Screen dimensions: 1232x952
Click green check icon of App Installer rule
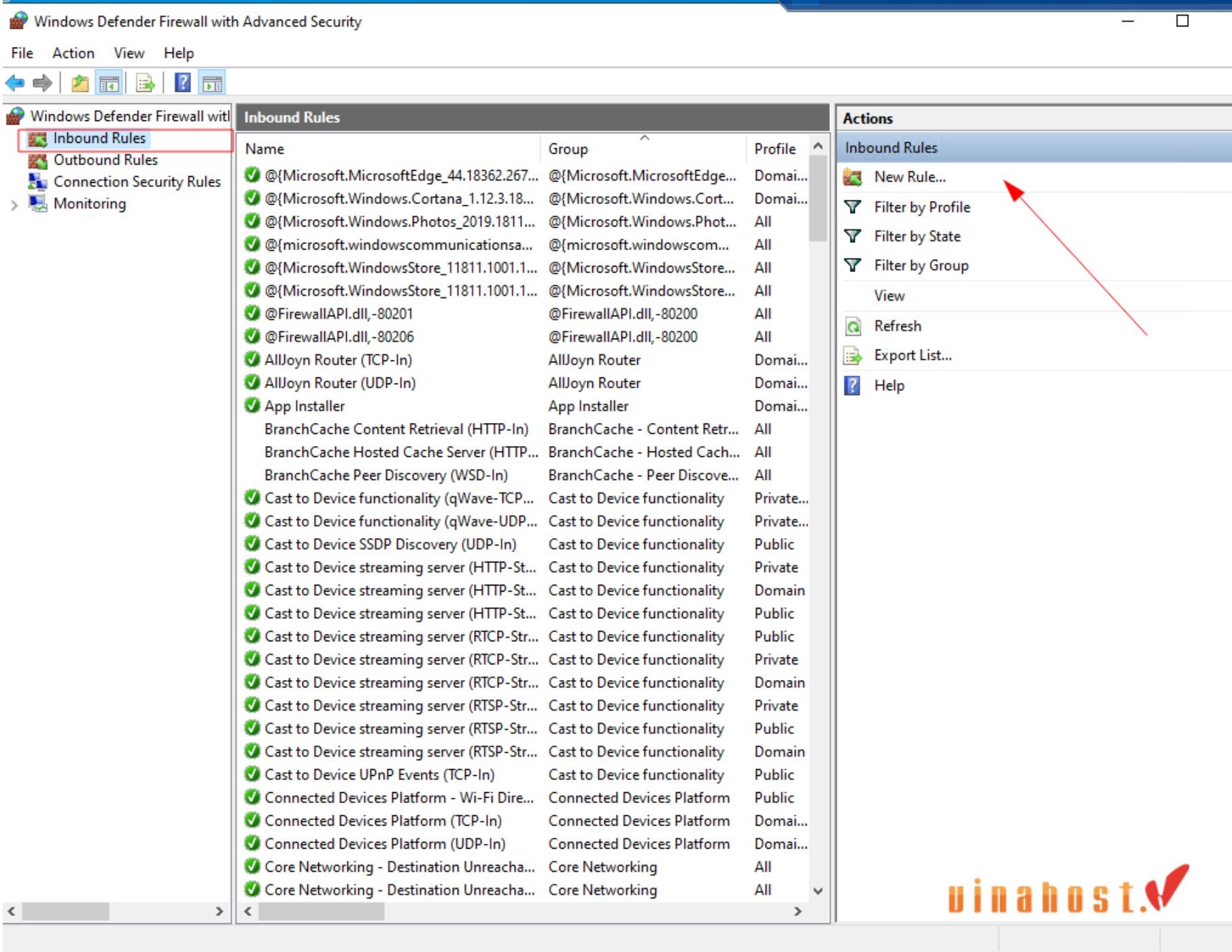pyautogui.click(x=252, y=405)
